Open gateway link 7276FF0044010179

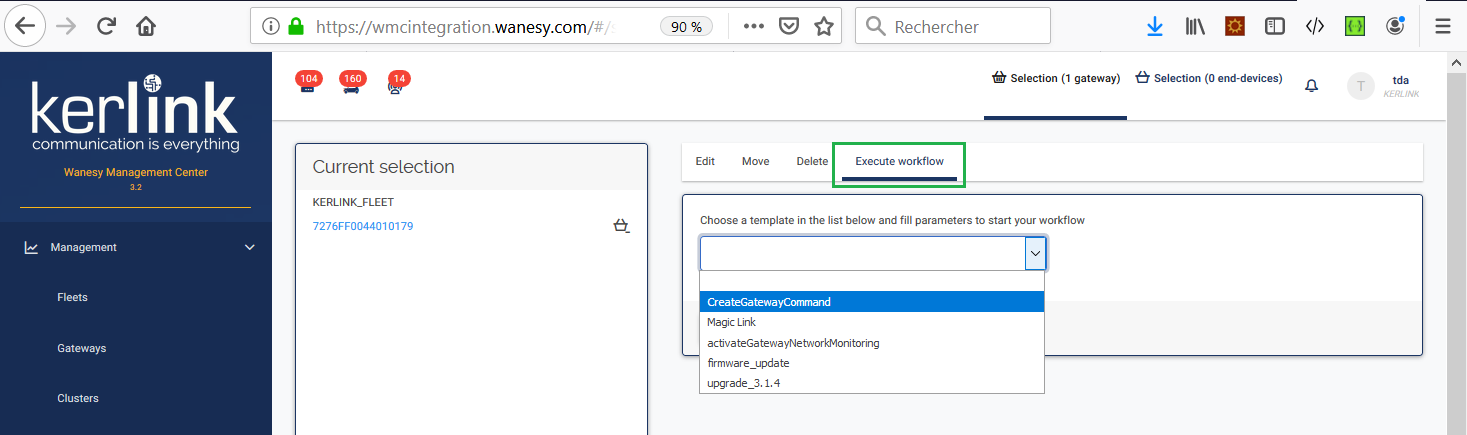coord(363,226)
